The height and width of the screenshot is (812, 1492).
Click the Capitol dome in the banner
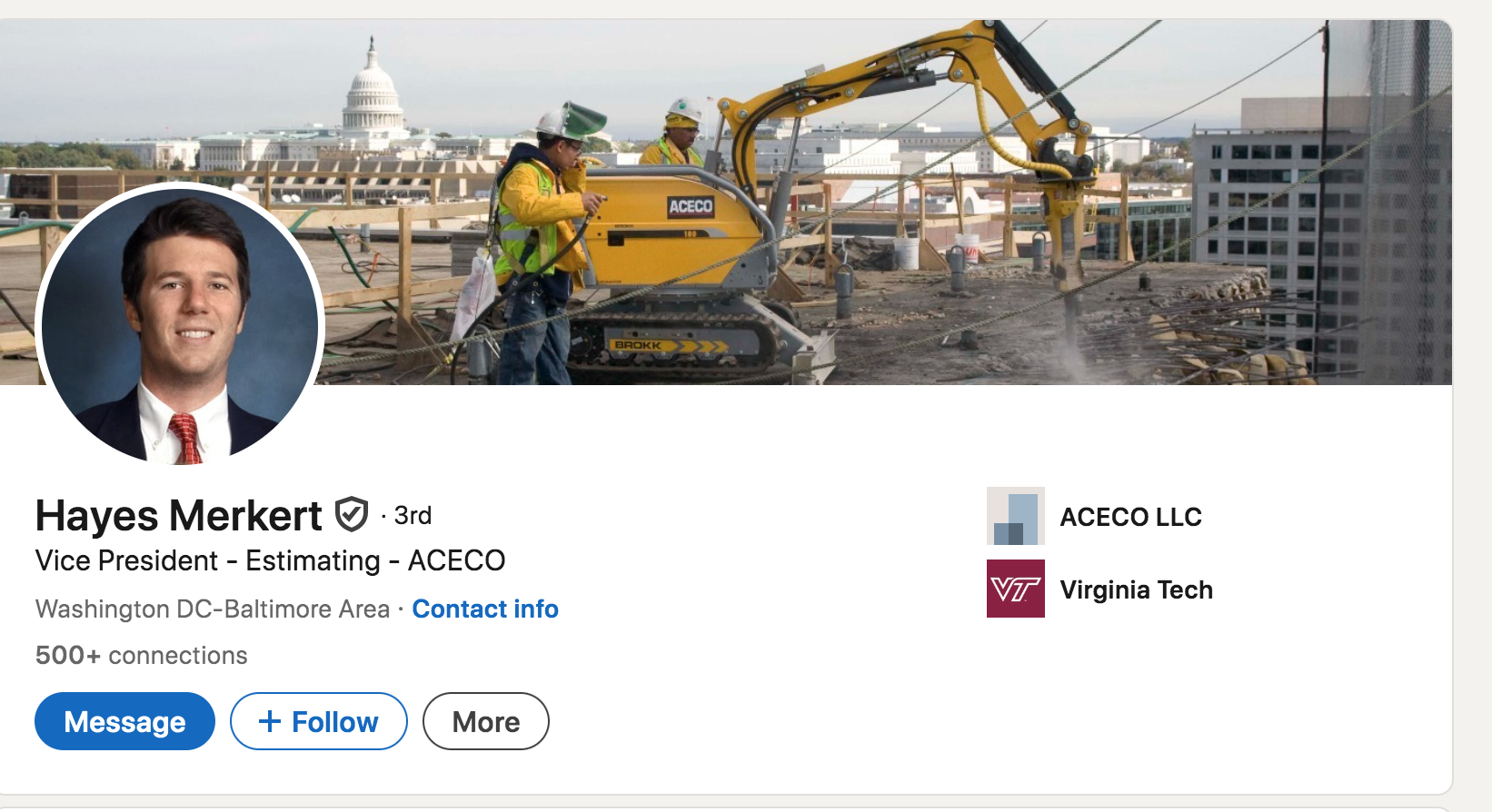[x=373, y=91]
